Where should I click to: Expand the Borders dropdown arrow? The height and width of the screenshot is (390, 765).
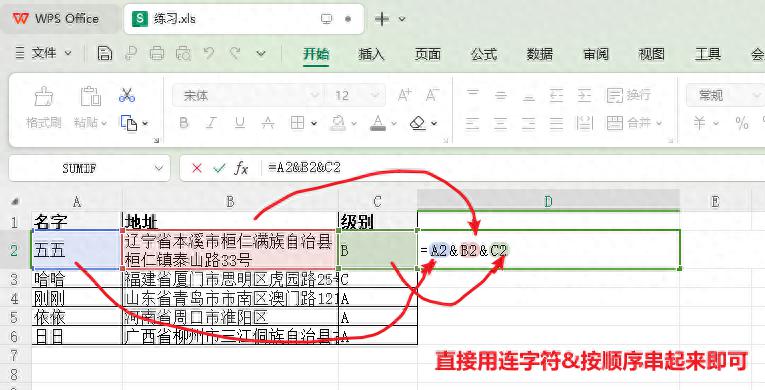[314, 123]
